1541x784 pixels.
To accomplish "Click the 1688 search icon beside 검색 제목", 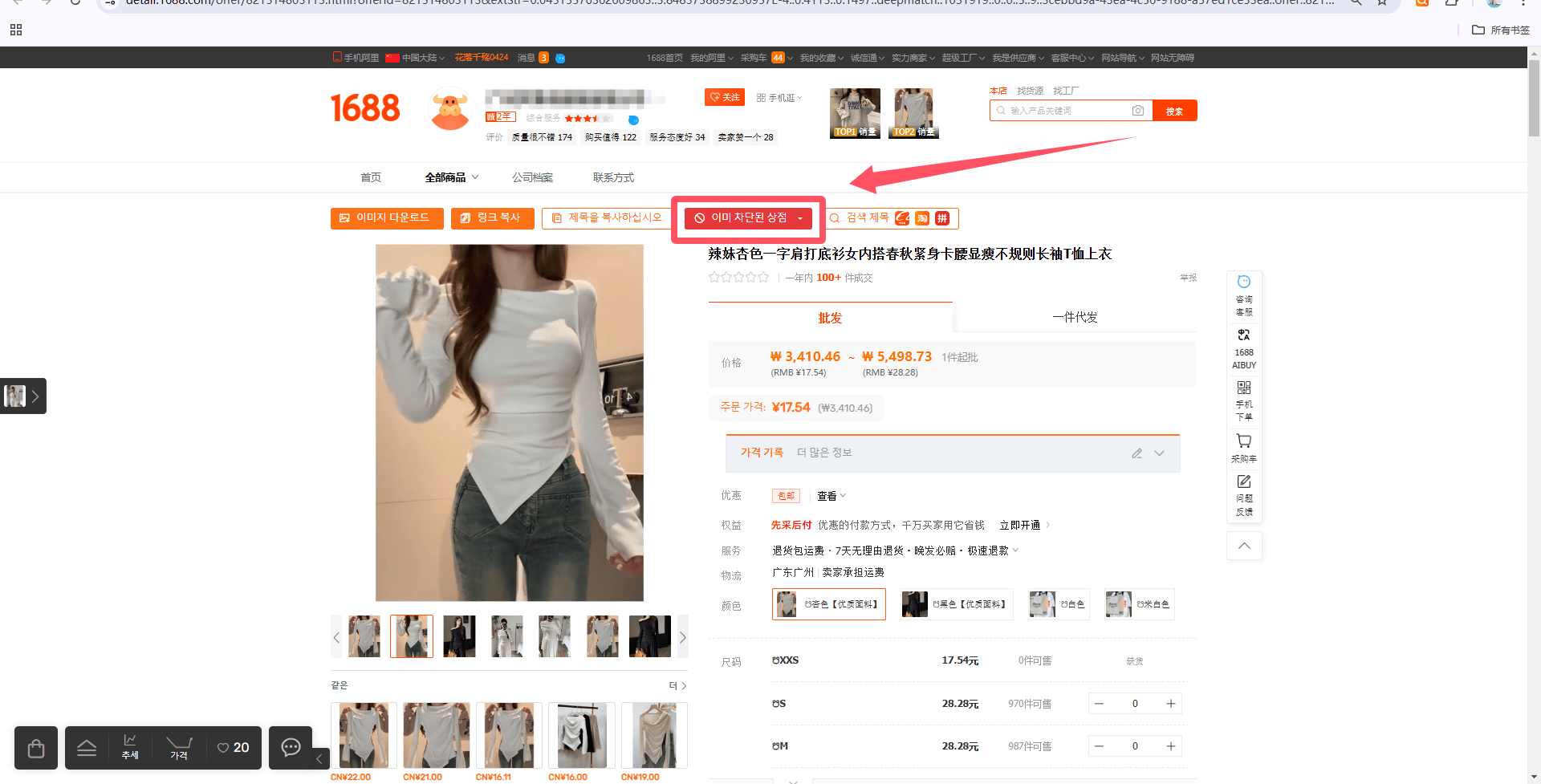I will [902, 218].
